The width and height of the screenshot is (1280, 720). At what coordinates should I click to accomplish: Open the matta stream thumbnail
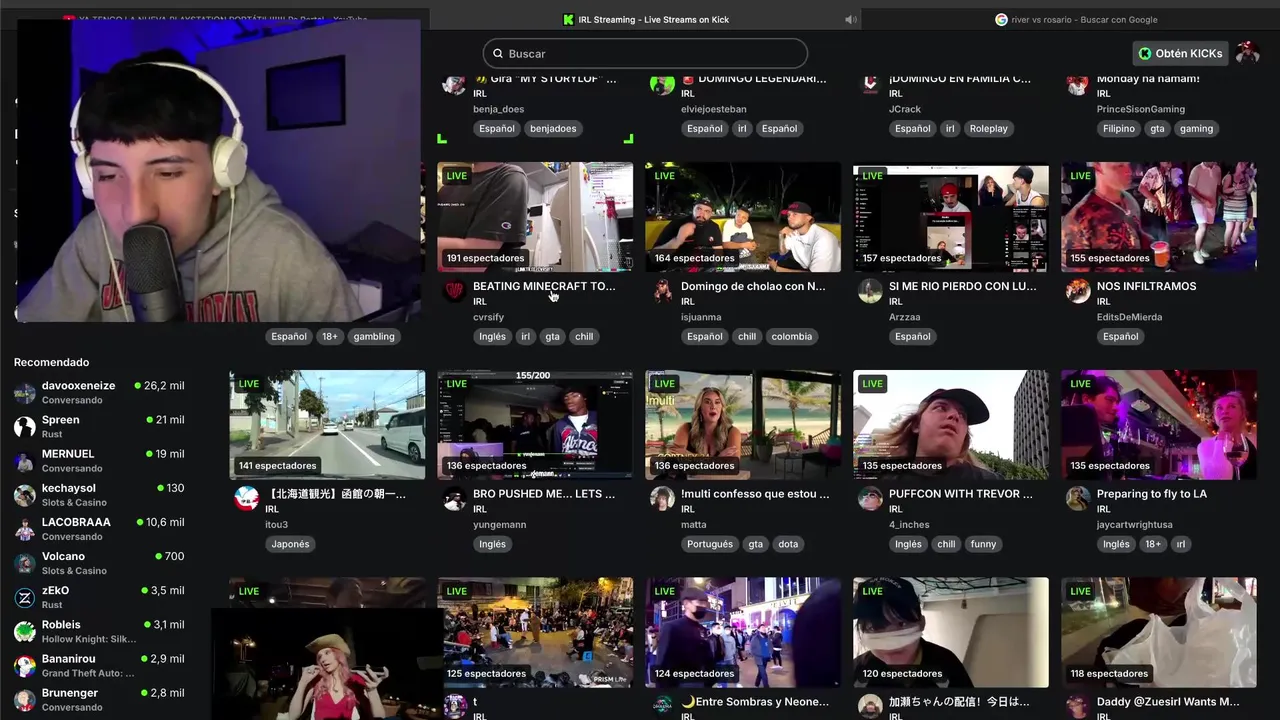pyautogui.click(x=743, y=425)
